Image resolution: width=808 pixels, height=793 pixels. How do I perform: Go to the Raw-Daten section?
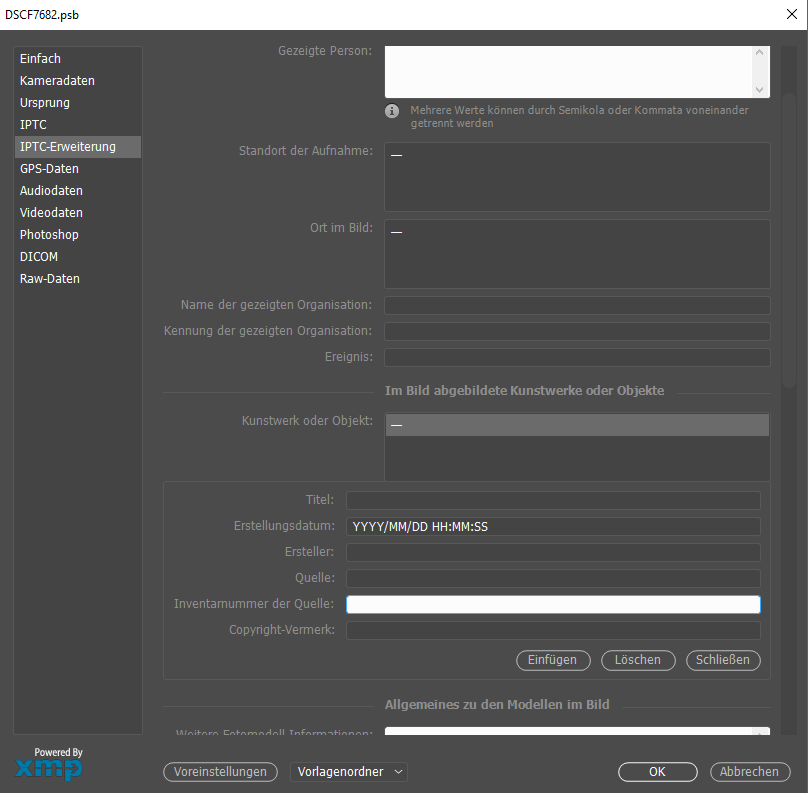50,279
